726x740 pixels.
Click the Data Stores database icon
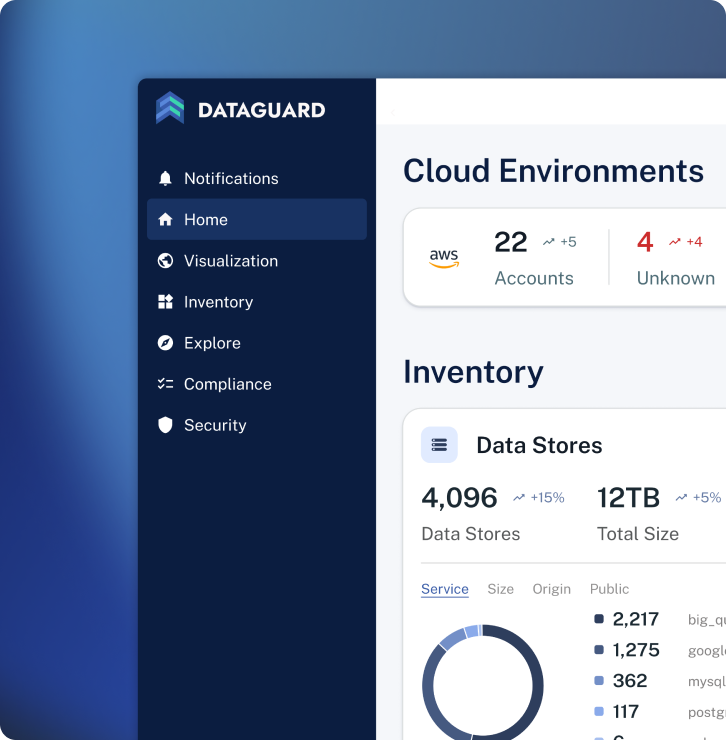pos(439,445)
